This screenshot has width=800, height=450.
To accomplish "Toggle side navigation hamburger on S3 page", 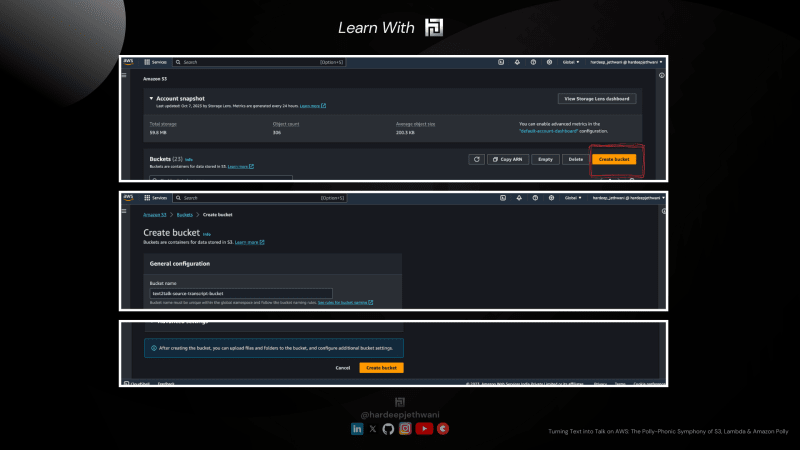I will pyautogui.click(x=124, y=75).
